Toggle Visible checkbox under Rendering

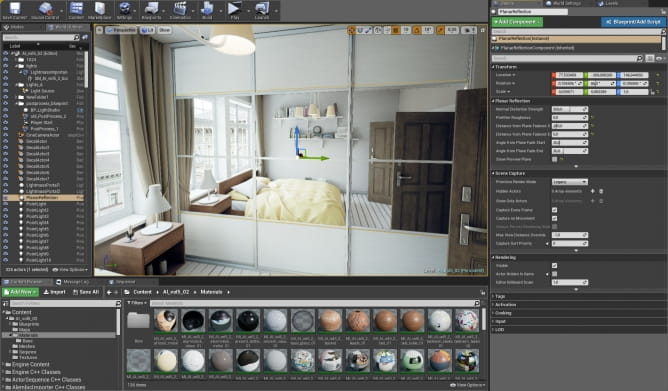pyautogui.click(x=554, y=265)
